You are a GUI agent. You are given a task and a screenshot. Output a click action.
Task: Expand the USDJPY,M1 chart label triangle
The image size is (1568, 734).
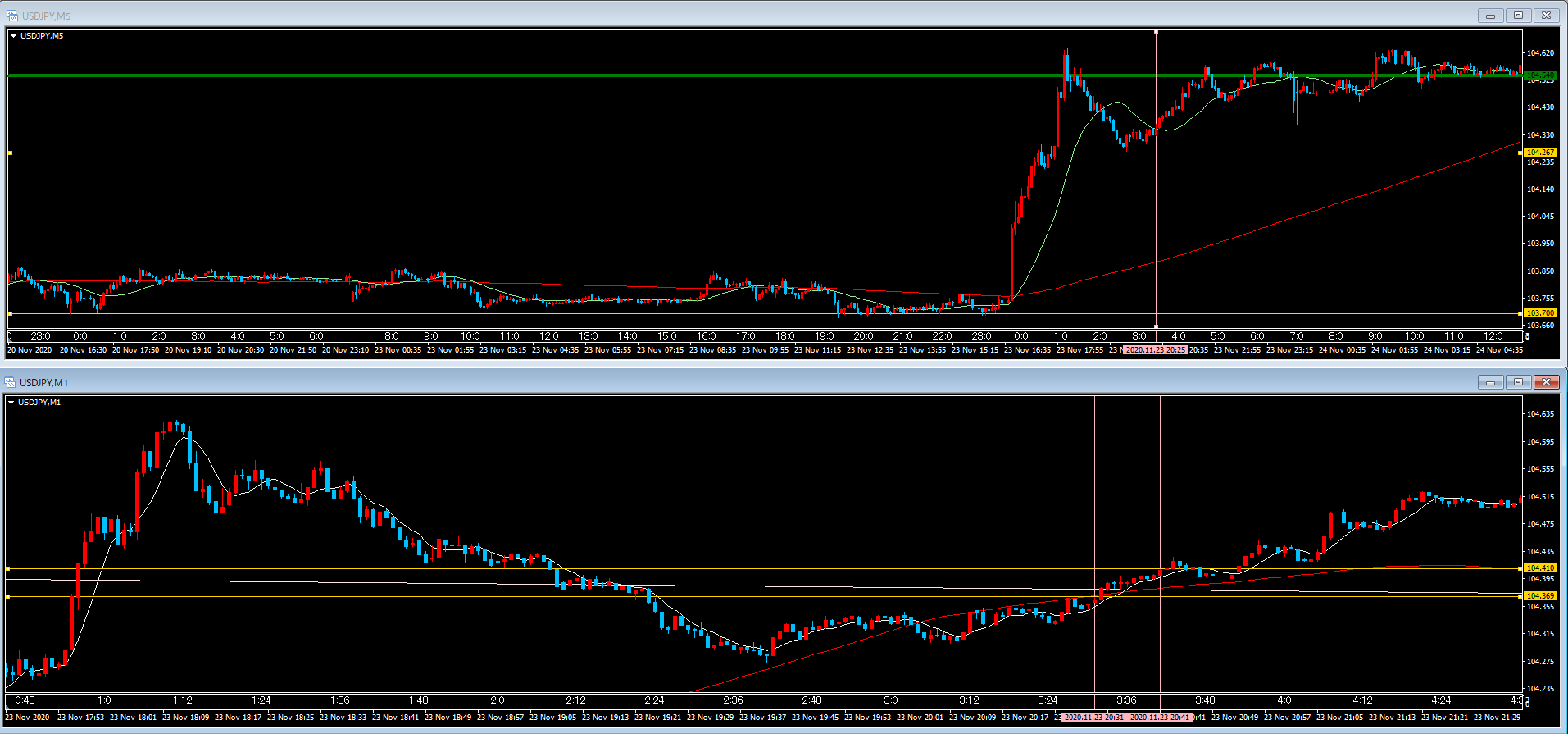(11, 403)
